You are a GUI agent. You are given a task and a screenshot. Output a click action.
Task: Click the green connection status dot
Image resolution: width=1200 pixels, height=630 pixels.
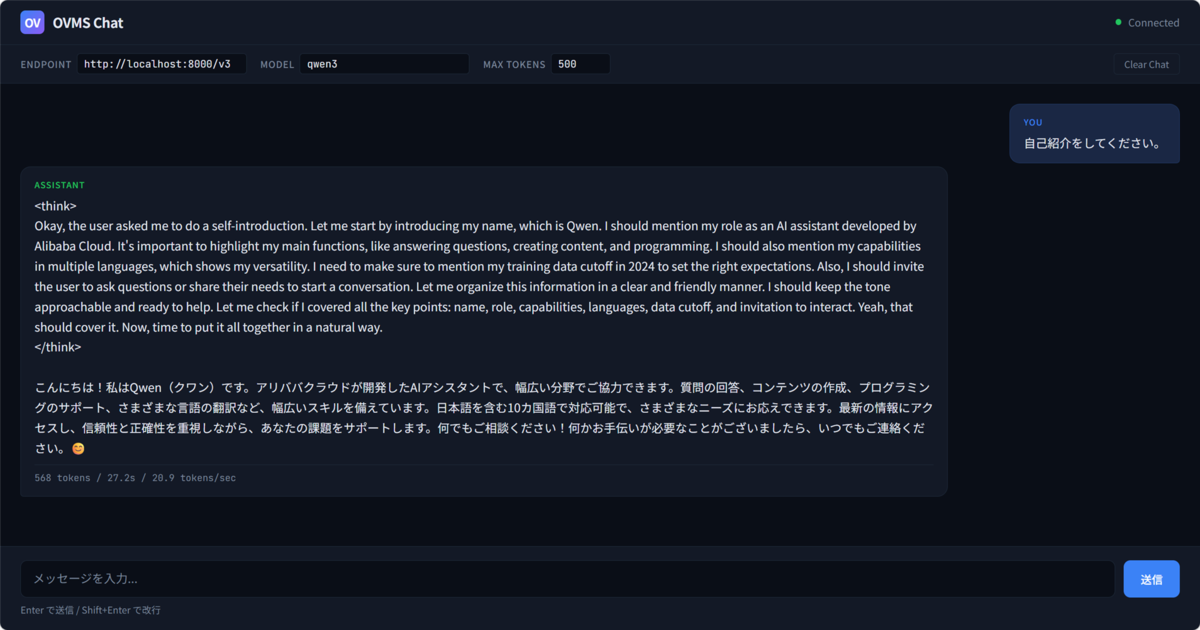[1119, 22]
